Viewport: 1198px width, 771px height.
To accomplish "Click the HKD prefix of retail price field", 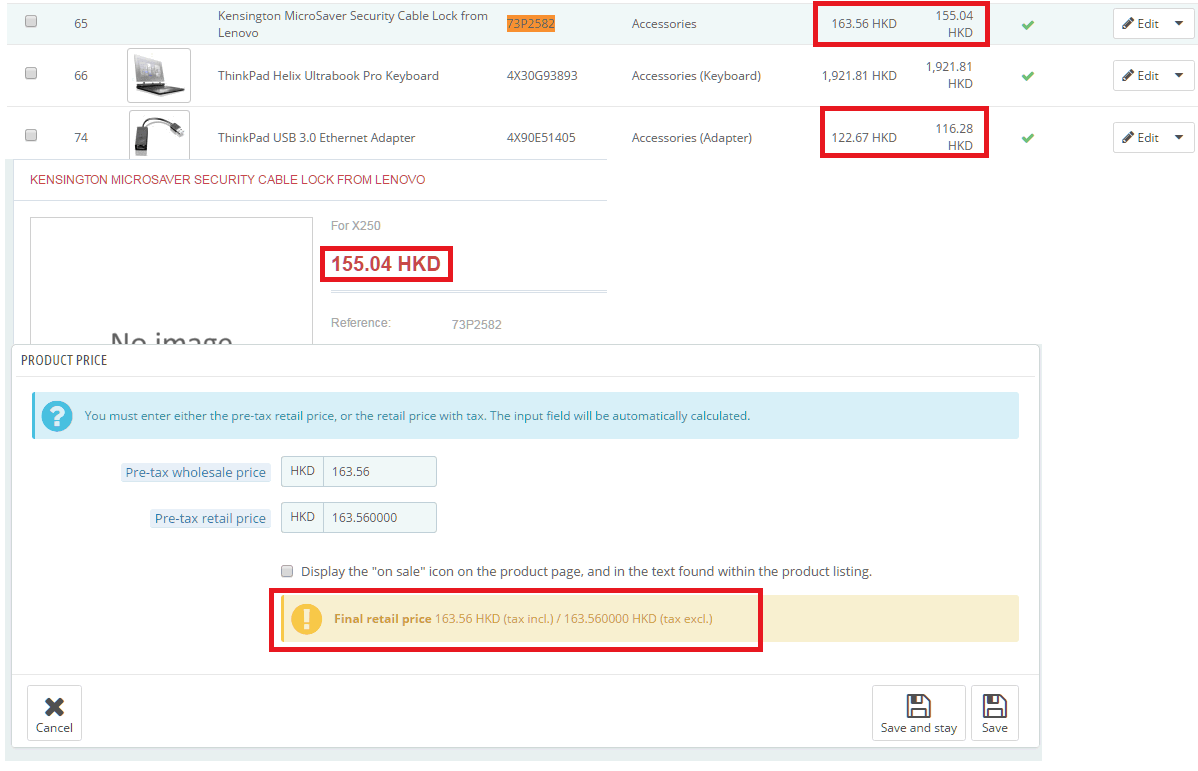I will pyautogui.click(x=303, y=517).
